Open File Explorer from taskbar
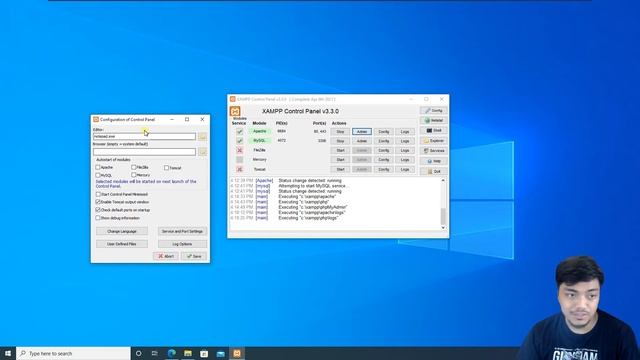The image size is (640, 360). tap(188, 353)
